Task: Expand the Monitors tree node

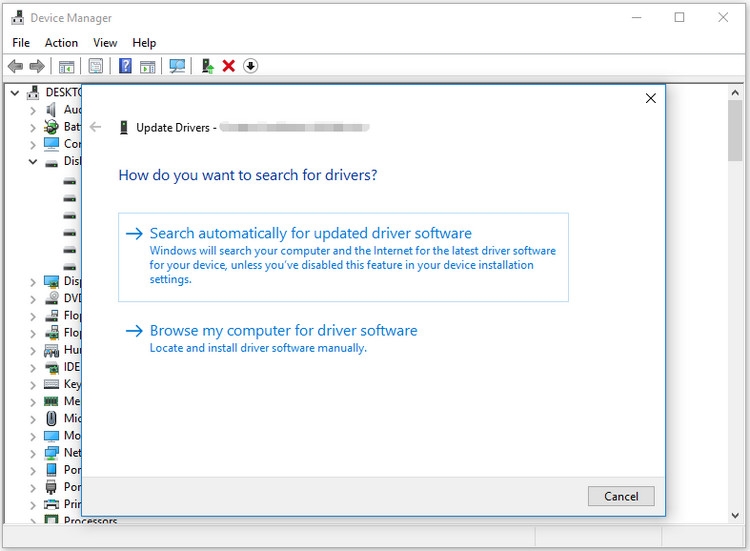Action: coord(33,437)
